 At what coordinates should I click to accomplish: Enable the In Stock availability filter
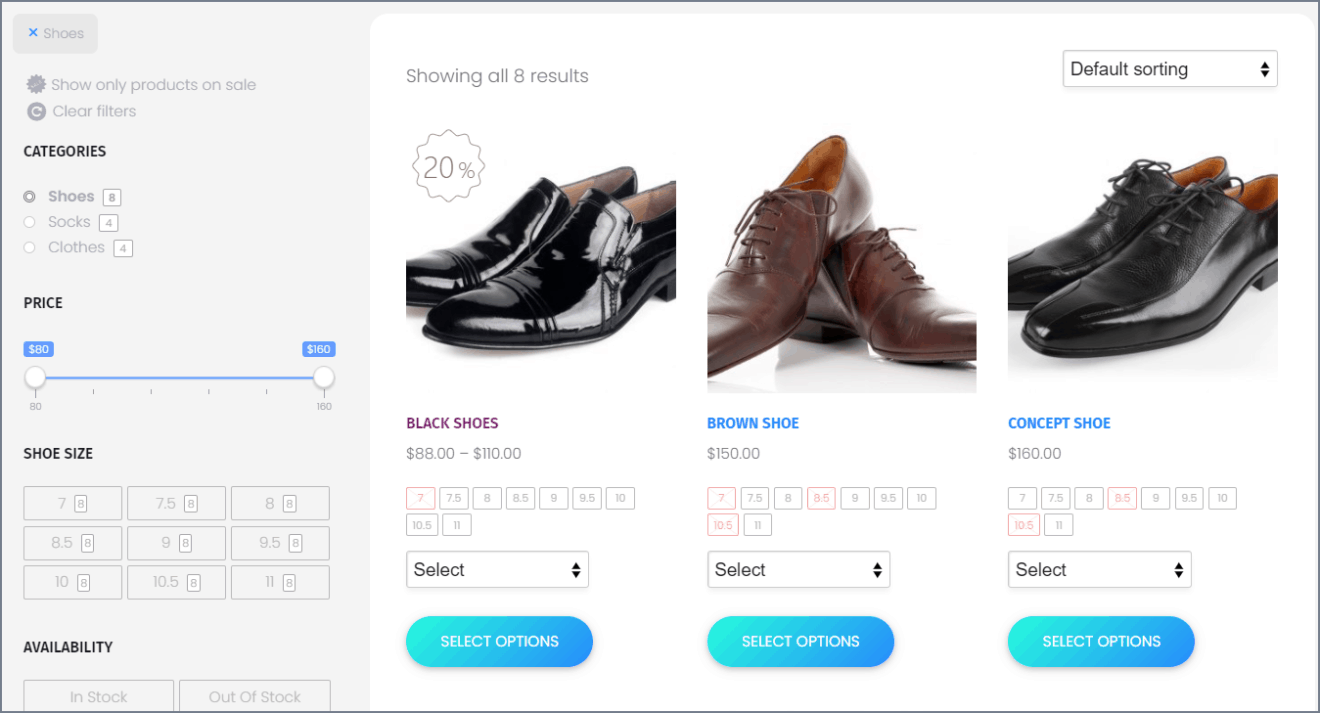click(98, 696)
